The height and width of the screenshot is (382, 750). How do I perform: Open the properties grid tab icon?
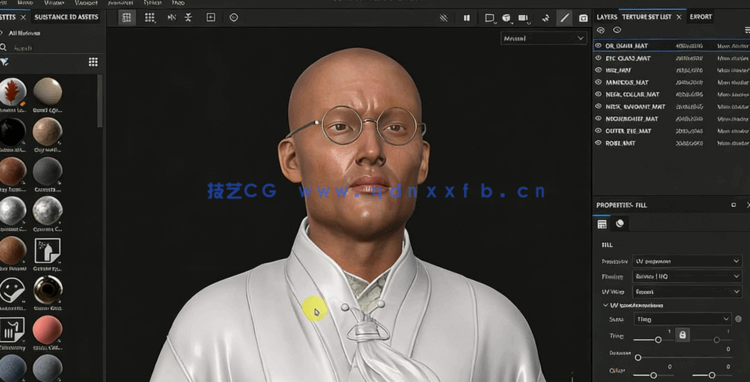tap(602, 224)
